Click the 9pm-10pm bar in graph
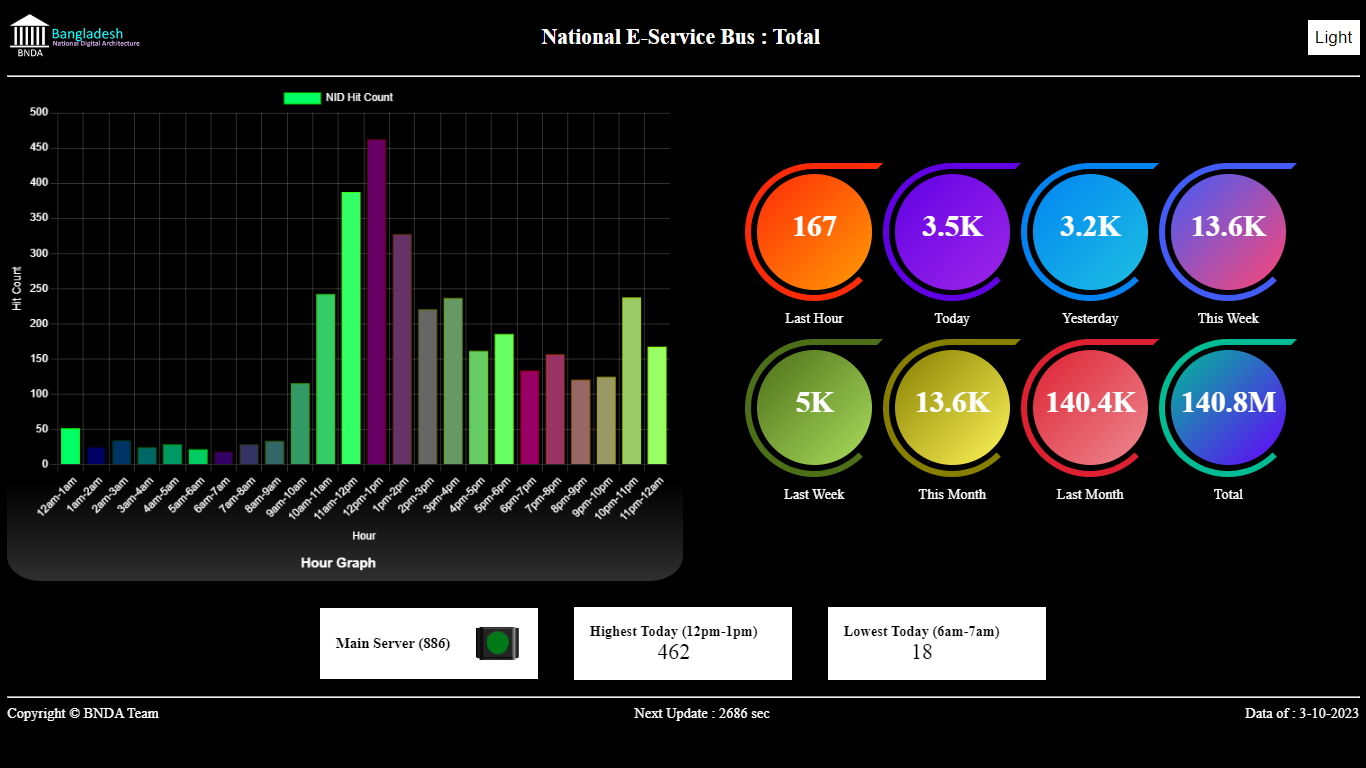Viewport: 1366px width, 768px height. click(606, 421)
